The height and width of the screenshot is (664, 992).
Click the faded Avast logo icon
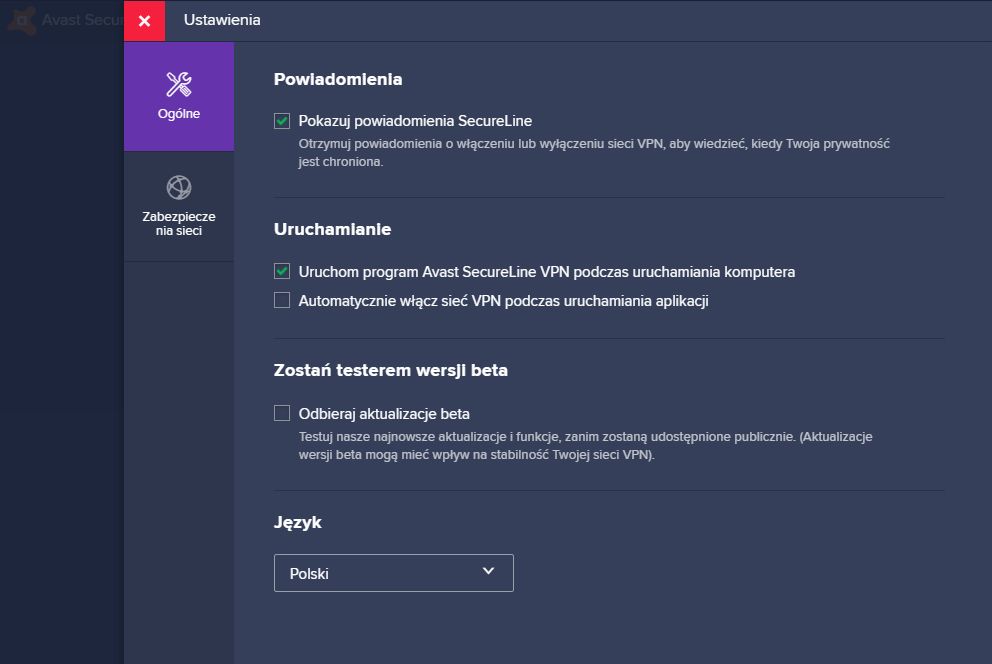[x=22, y=20]
